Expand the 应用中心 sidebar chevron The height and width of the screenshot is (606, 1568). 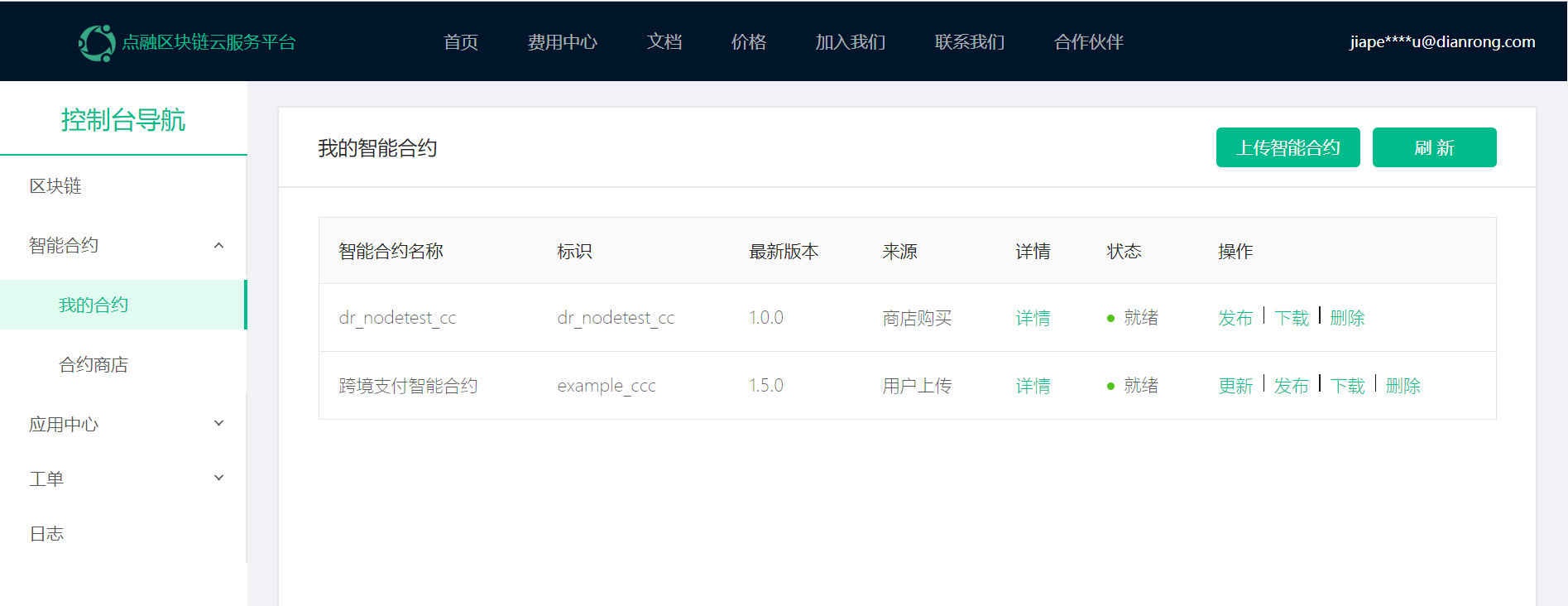pyautogui.click(x=218, y=424)
